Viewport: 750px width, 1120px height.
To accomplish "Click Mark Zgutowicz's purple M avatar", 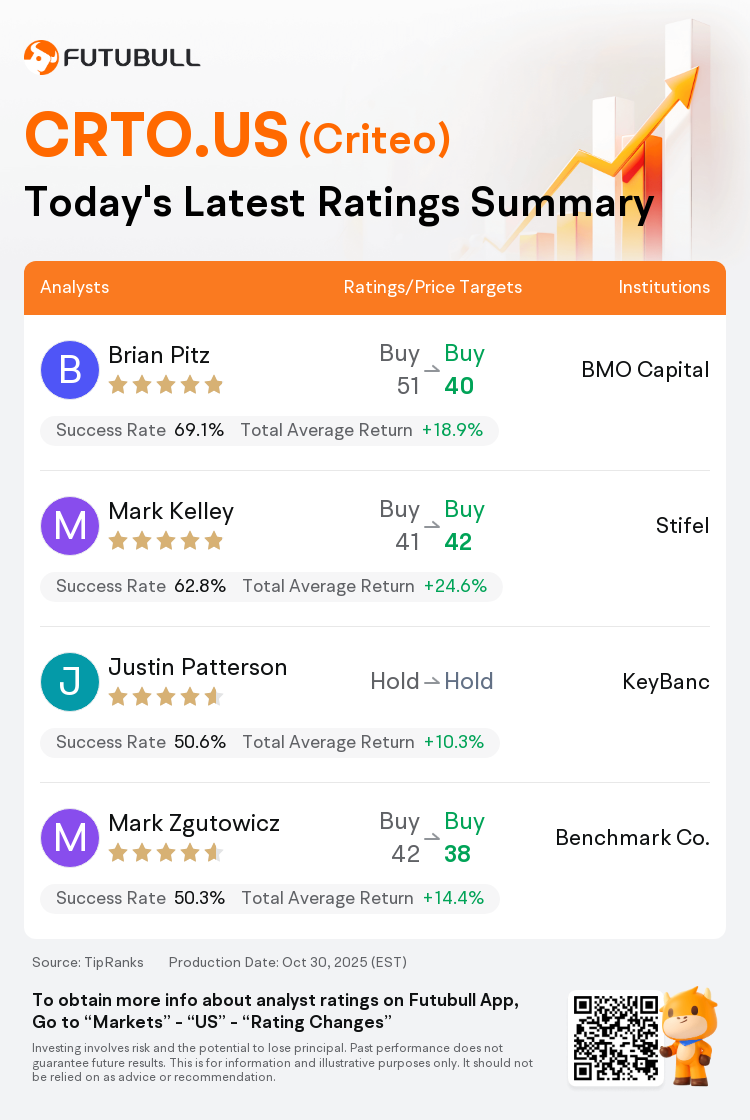I will tap(70, 838).
